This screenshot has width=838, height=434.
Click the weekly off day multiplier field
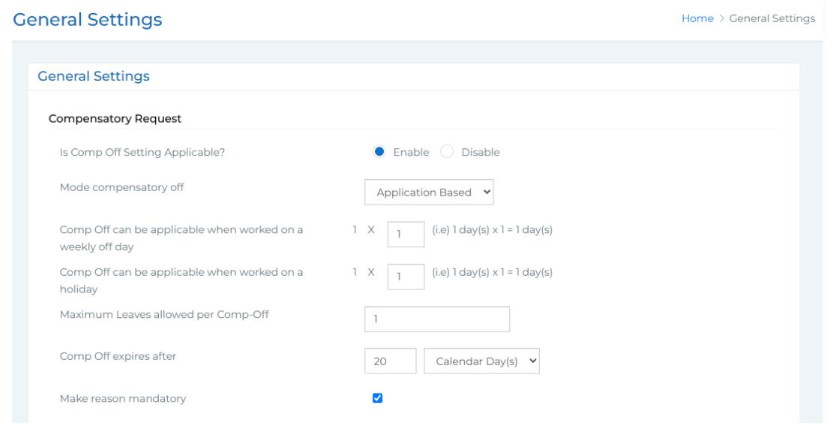pos(405,235)
